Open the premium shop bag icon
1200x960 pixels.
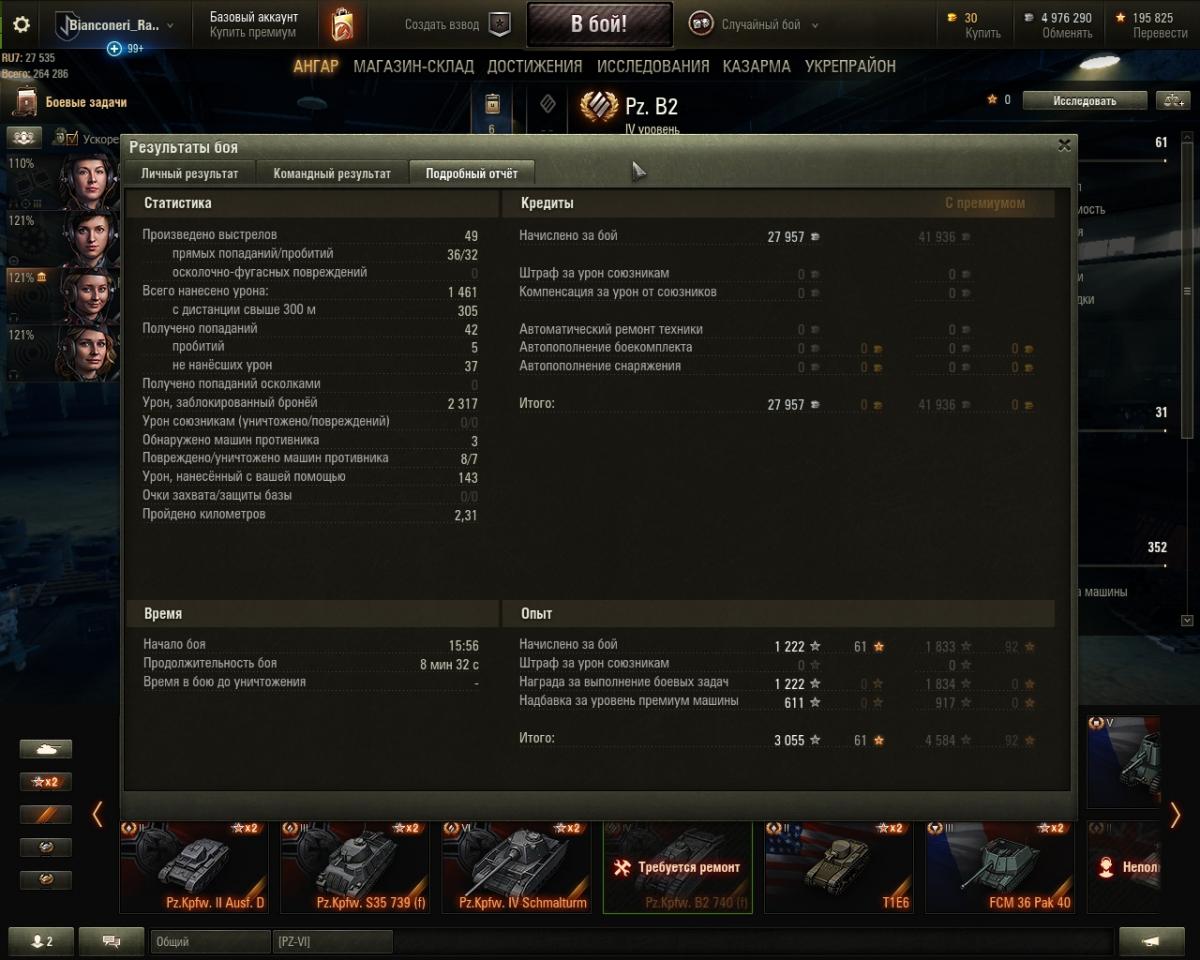[342, 25]
